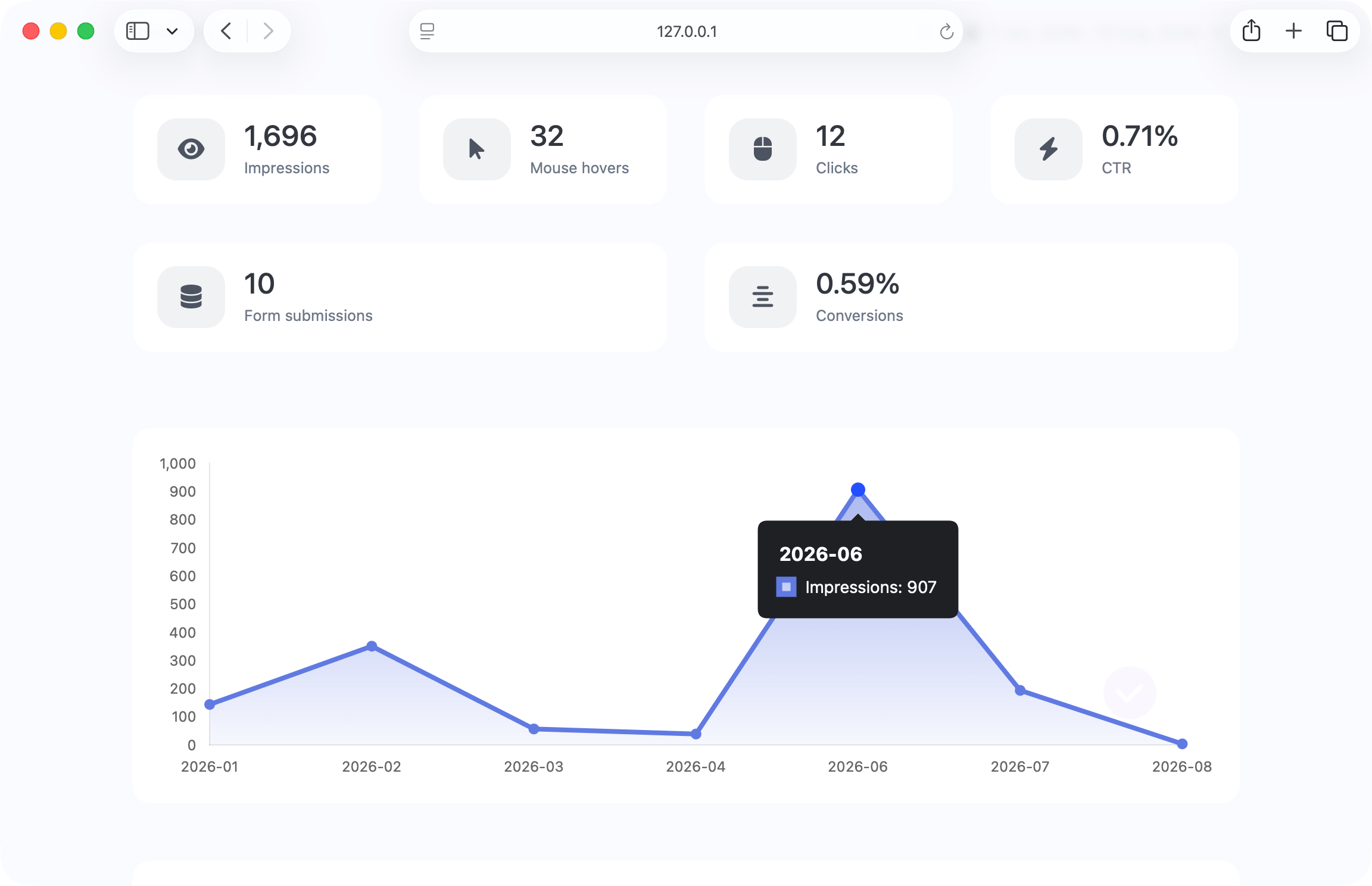Click the faint checkmark circle button
Image resolution: width=1372 pixels, height=886 pixels.
[1130, 692]
